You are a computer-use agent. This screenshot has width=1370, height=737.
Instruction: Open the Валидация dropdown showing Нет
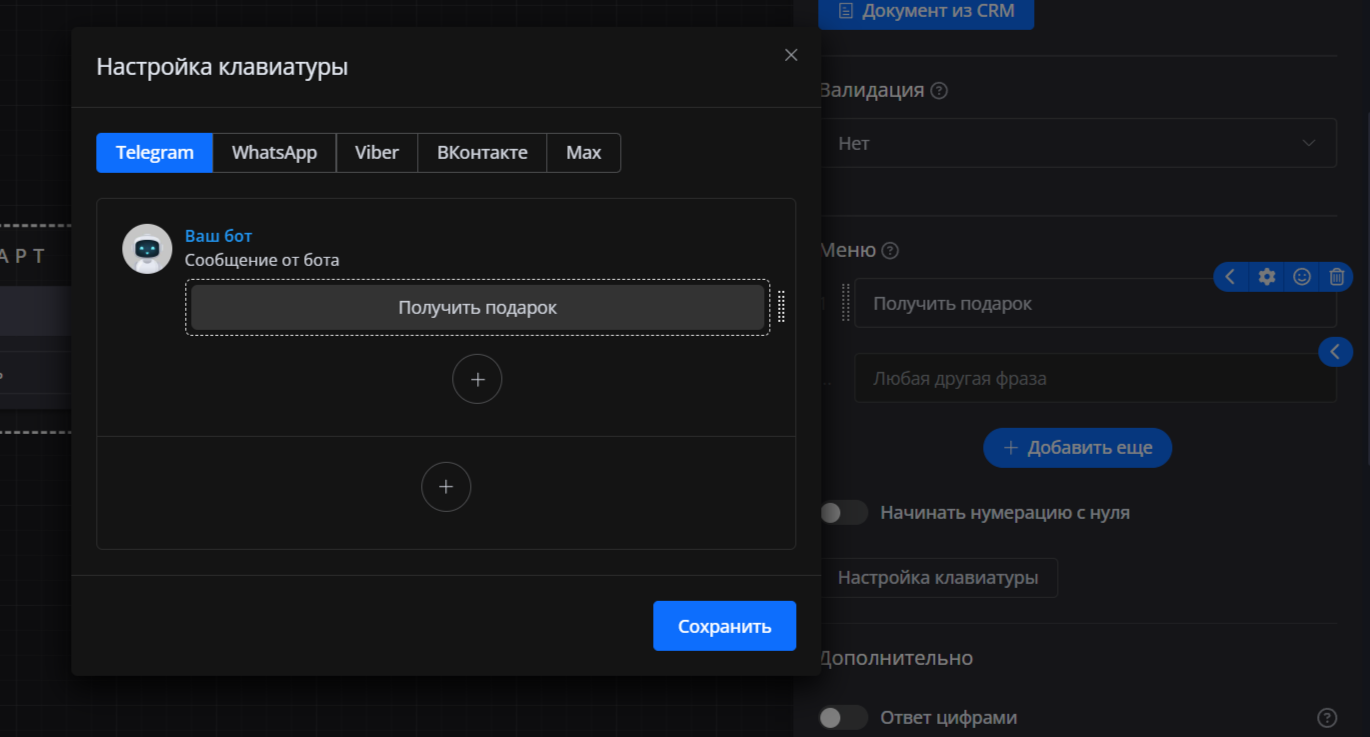coord(1078,143)
